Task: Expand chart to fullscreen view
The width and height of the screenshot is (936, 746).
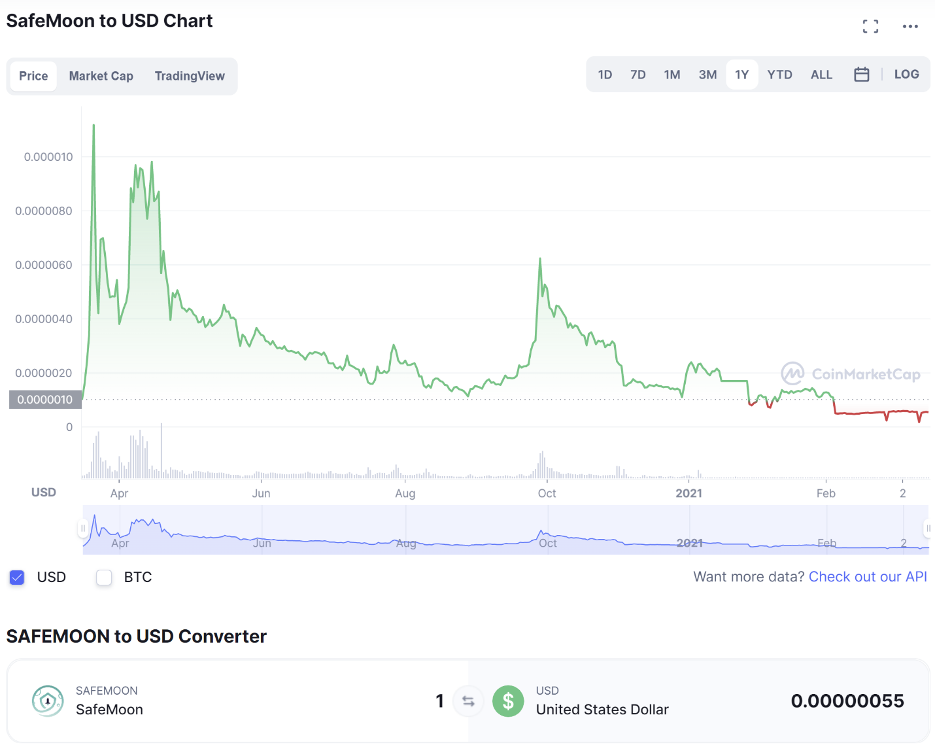Action: pos(870,26)
